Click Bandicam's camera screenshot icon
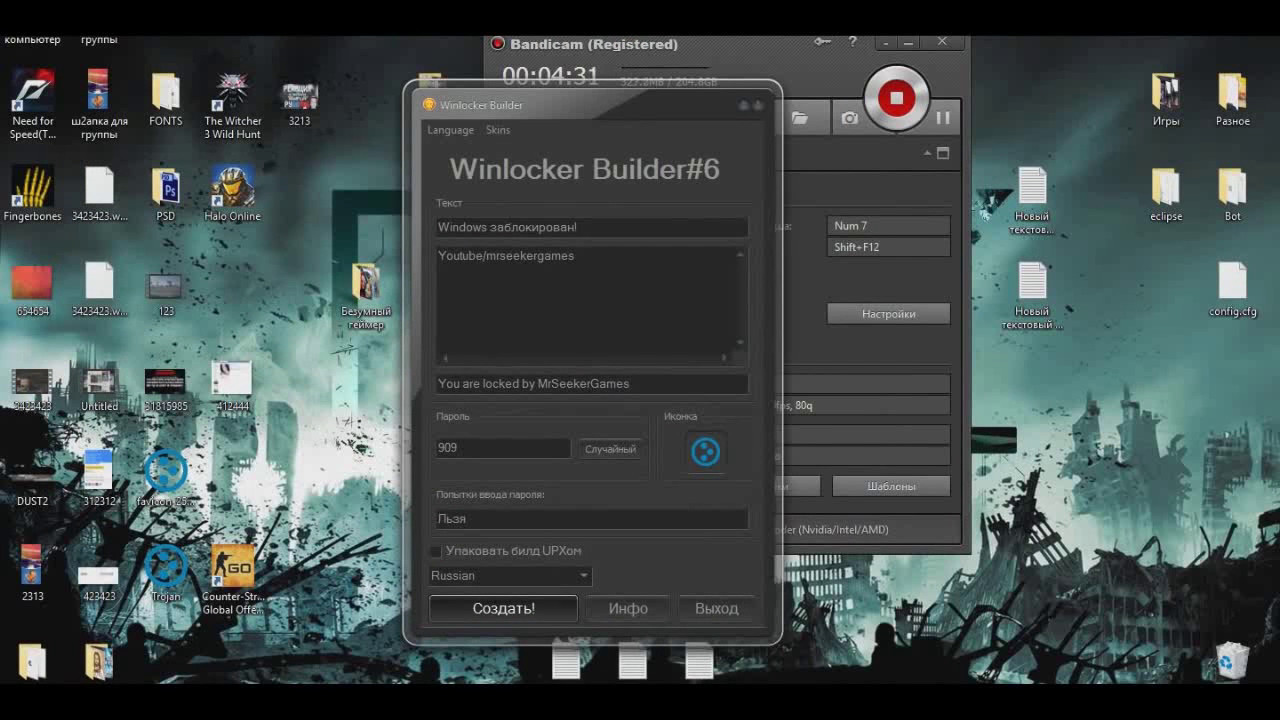 849,118
